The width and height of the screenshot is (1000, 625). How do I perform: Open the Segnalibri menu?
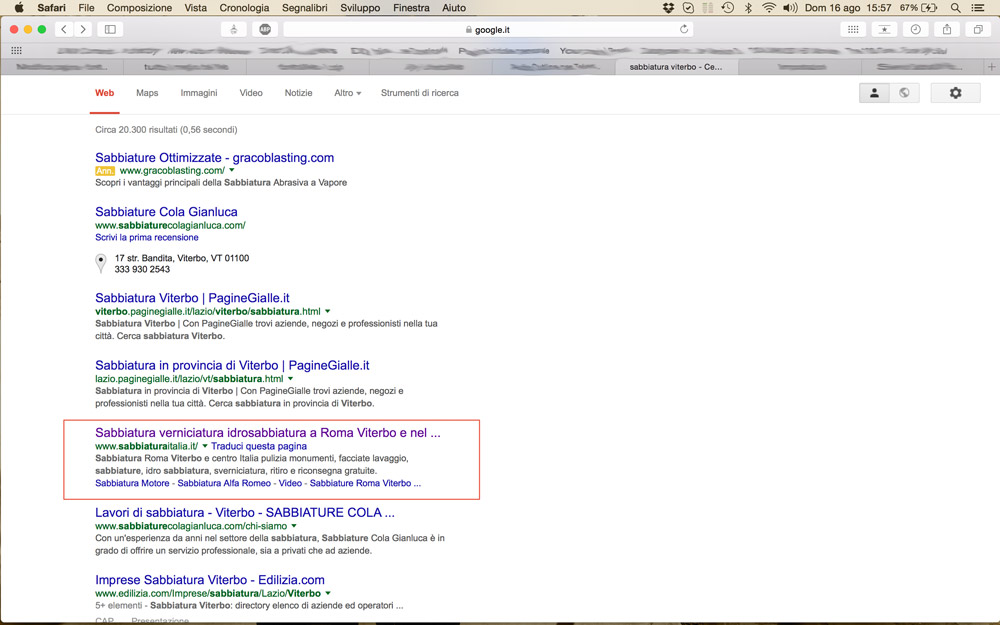click(x=305, y=8)
